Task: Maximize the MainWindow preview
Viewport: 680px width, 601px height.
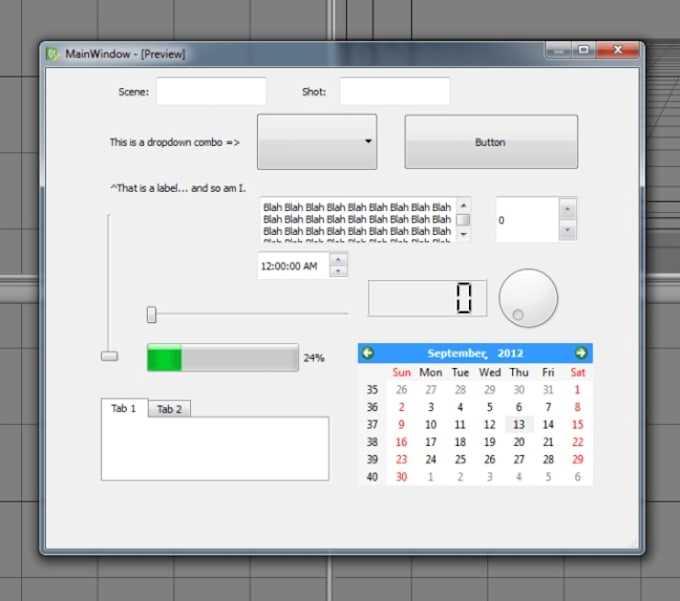Action: coord(584,50)
